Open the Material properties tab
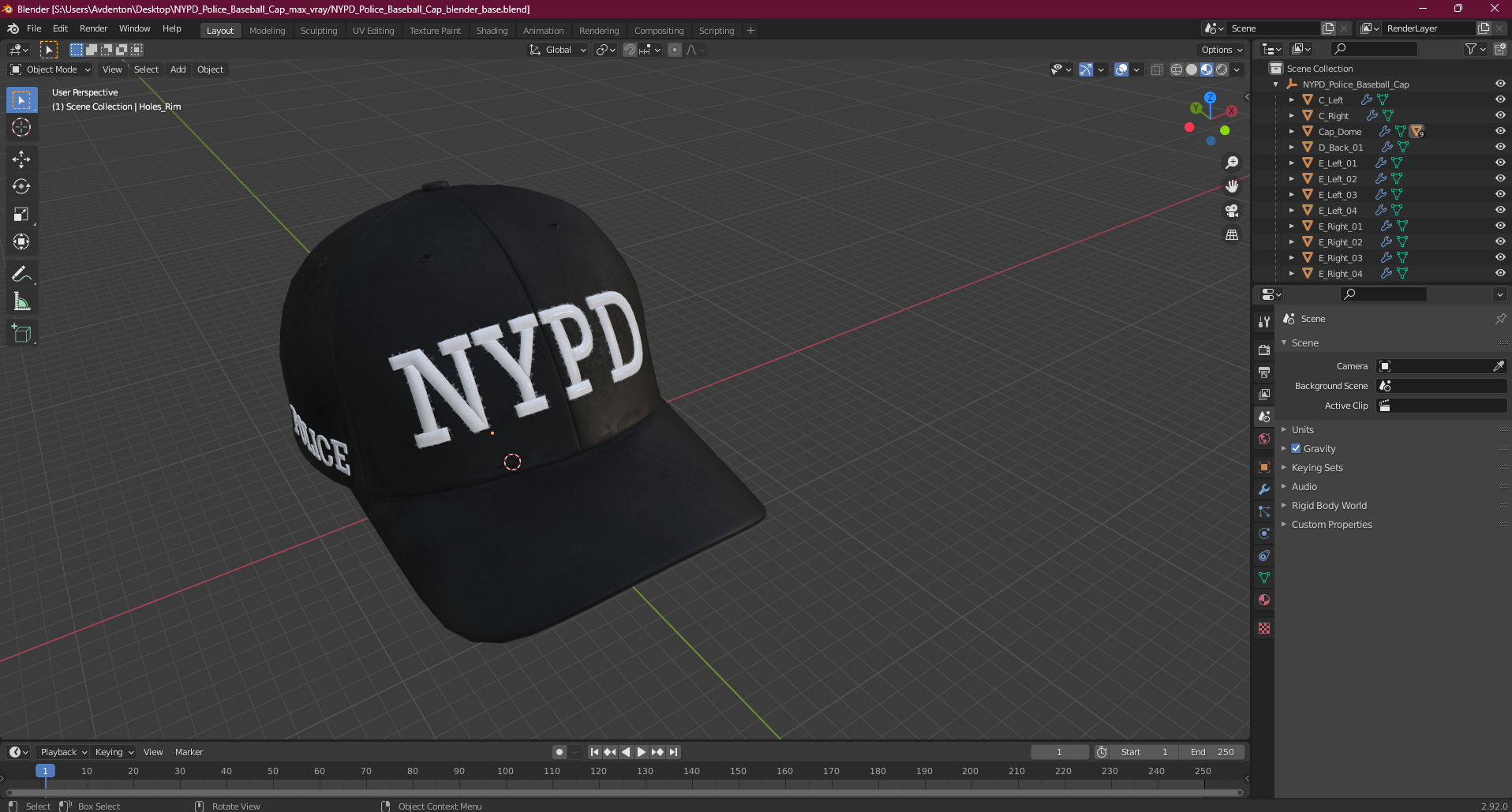The height and width of the screenshot is (812, 1512). pos(1264,600)
